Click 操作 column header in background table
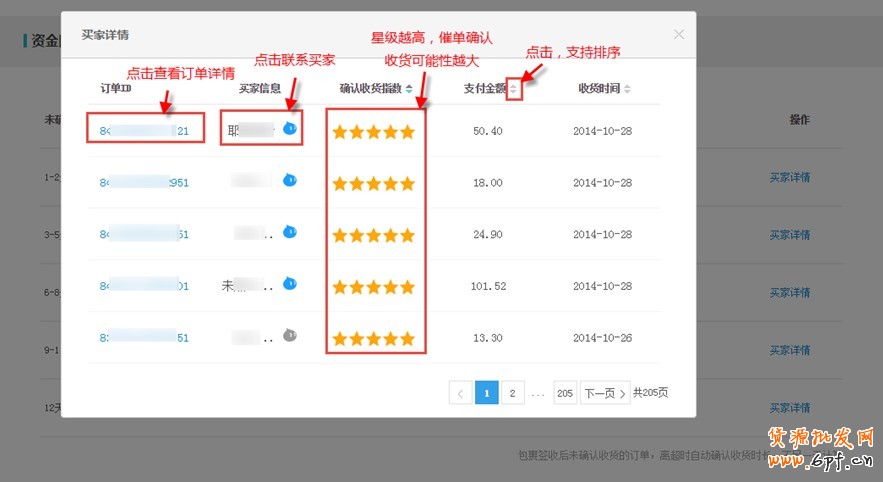Image resolution: width=883 pixels, height=482 pixels. point(799,119)
